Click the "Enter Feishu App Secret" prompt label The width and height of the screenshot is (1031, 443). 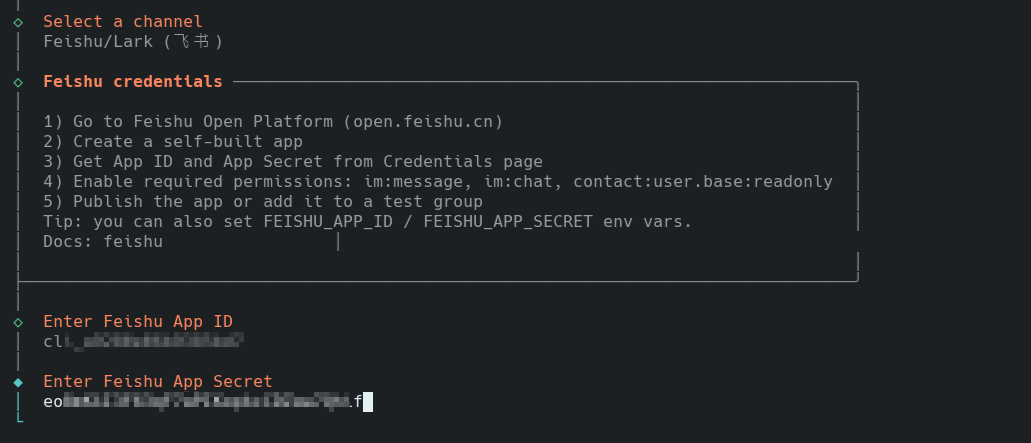(158, 381)
